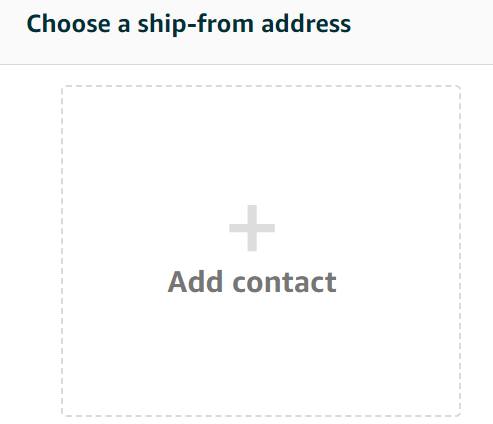Click the word "Add" beneath the plus

tap(195, 282)
